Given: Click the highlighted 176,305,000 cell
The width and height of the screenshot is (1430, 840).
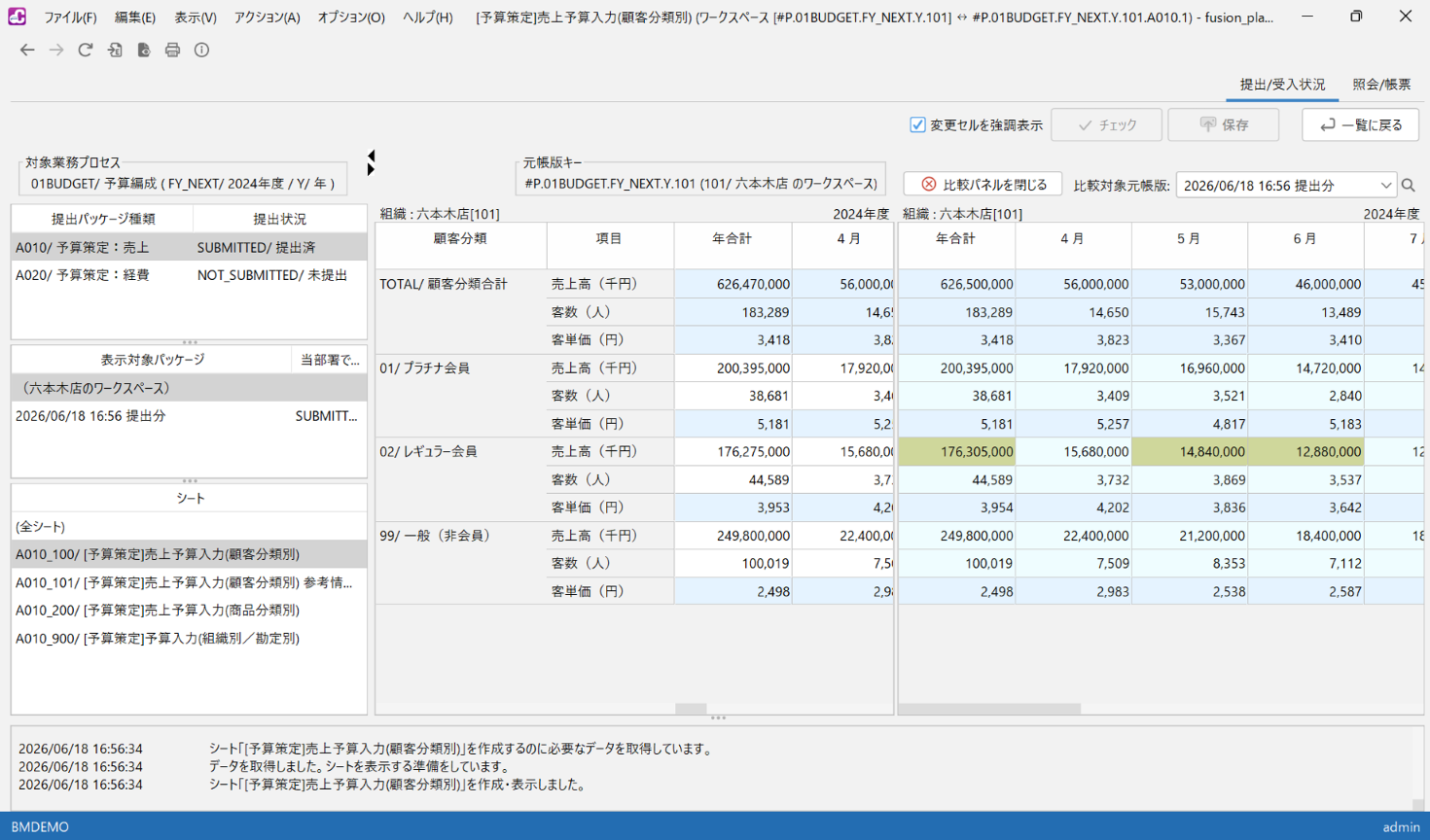Looking at the screenshot, I should 956,452.
